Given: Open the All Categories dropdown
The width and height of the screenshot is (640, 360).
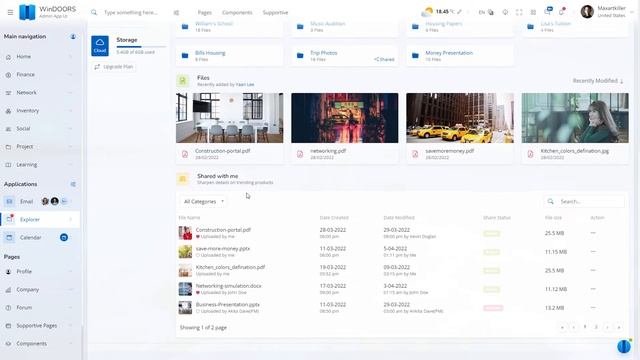Looking at the screenshot, I should 203,202.
